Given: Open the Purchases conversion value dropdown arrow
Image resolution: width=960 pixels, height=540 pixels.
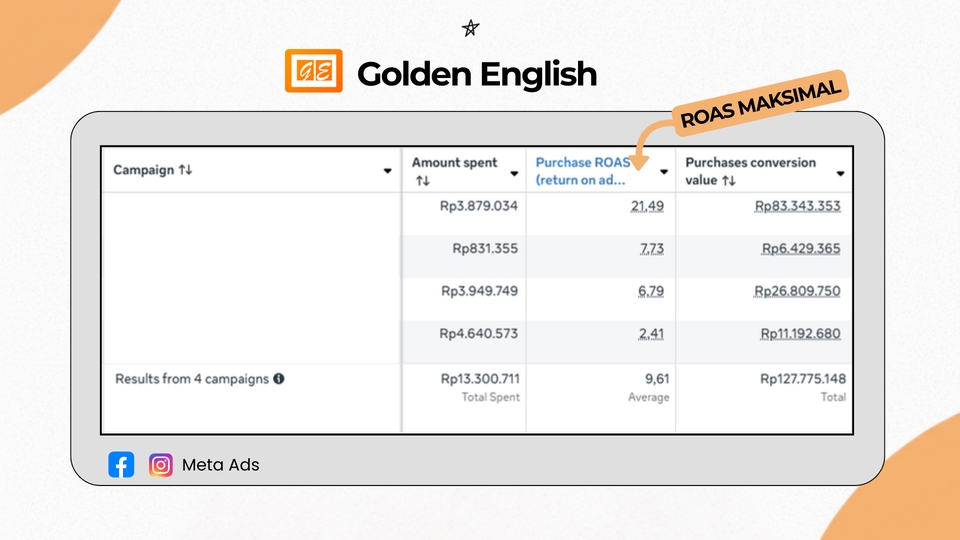Looking at the screenshot, I should pyautogui.click(x=841, y=174).
